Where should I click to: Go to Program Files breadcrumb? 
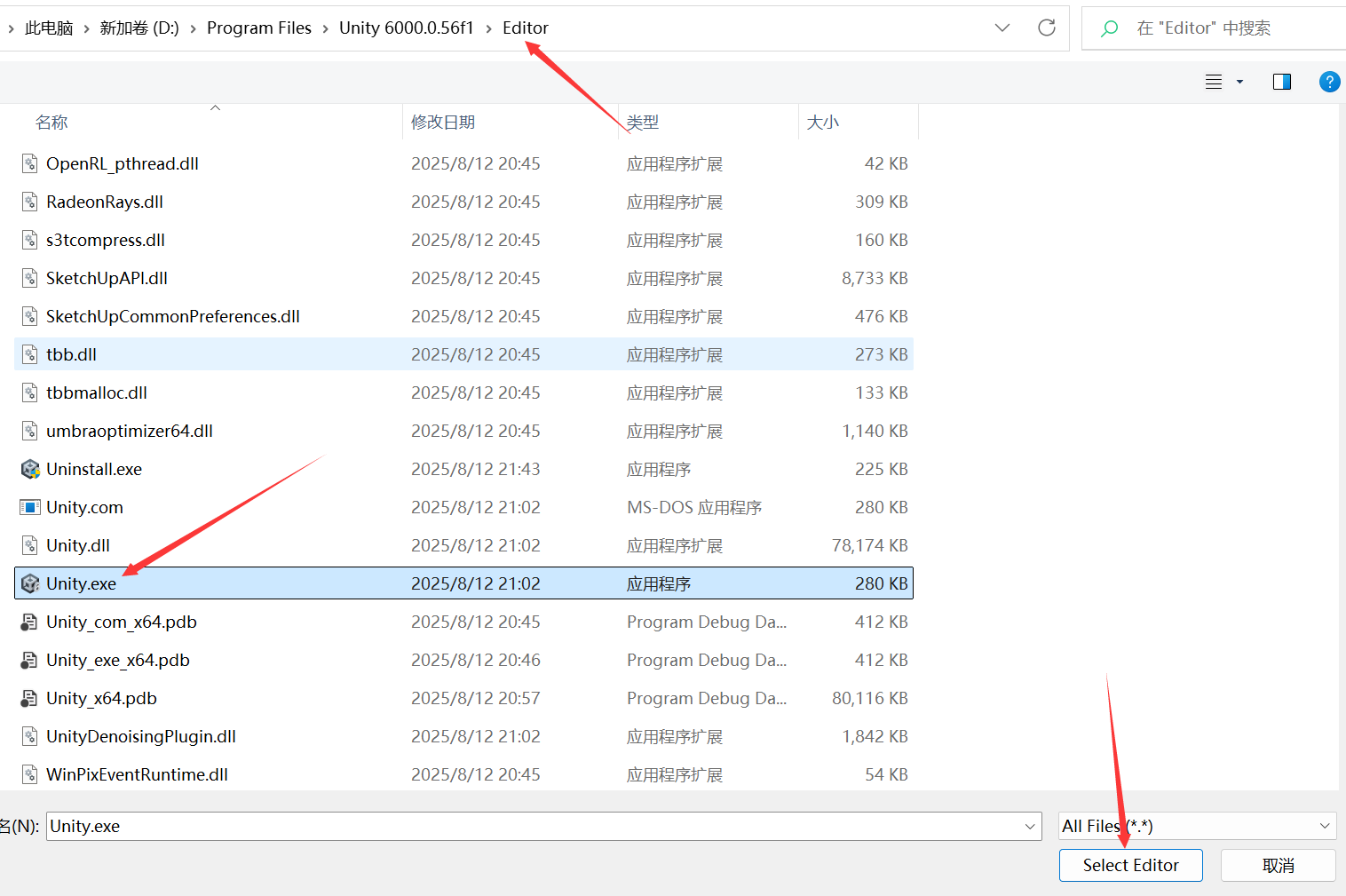click(x=259, y=28)
